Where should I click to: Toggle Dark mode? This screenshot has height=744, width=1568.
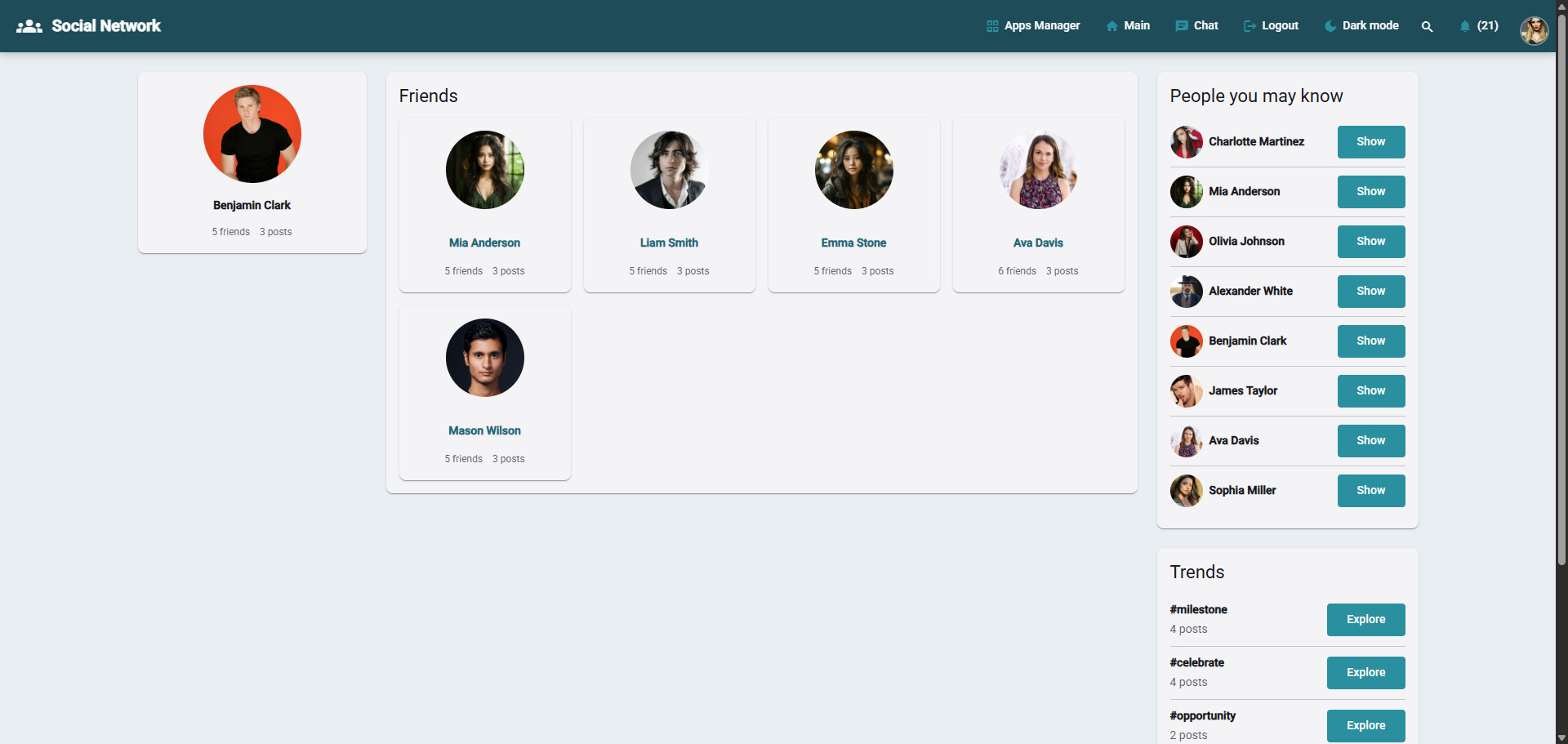[1361, 26]
